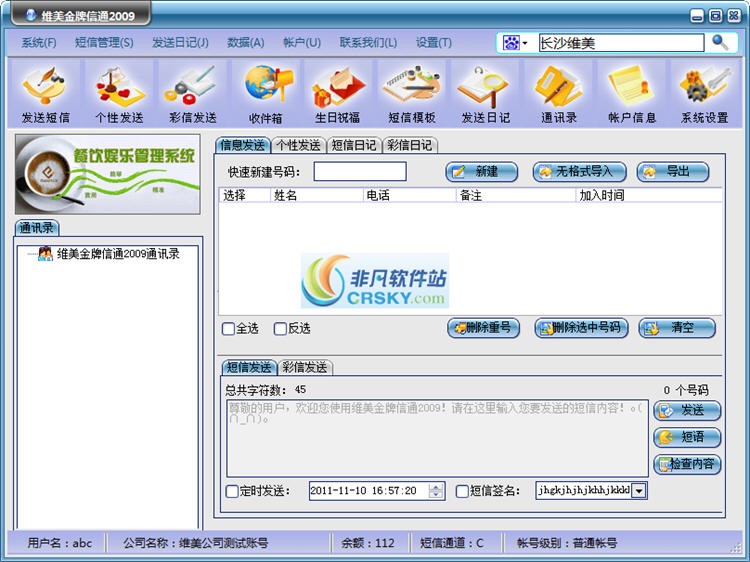Expand the 短信签名 signature dropdown
Screen dimensions: 750x562
[x=639, y=491]
